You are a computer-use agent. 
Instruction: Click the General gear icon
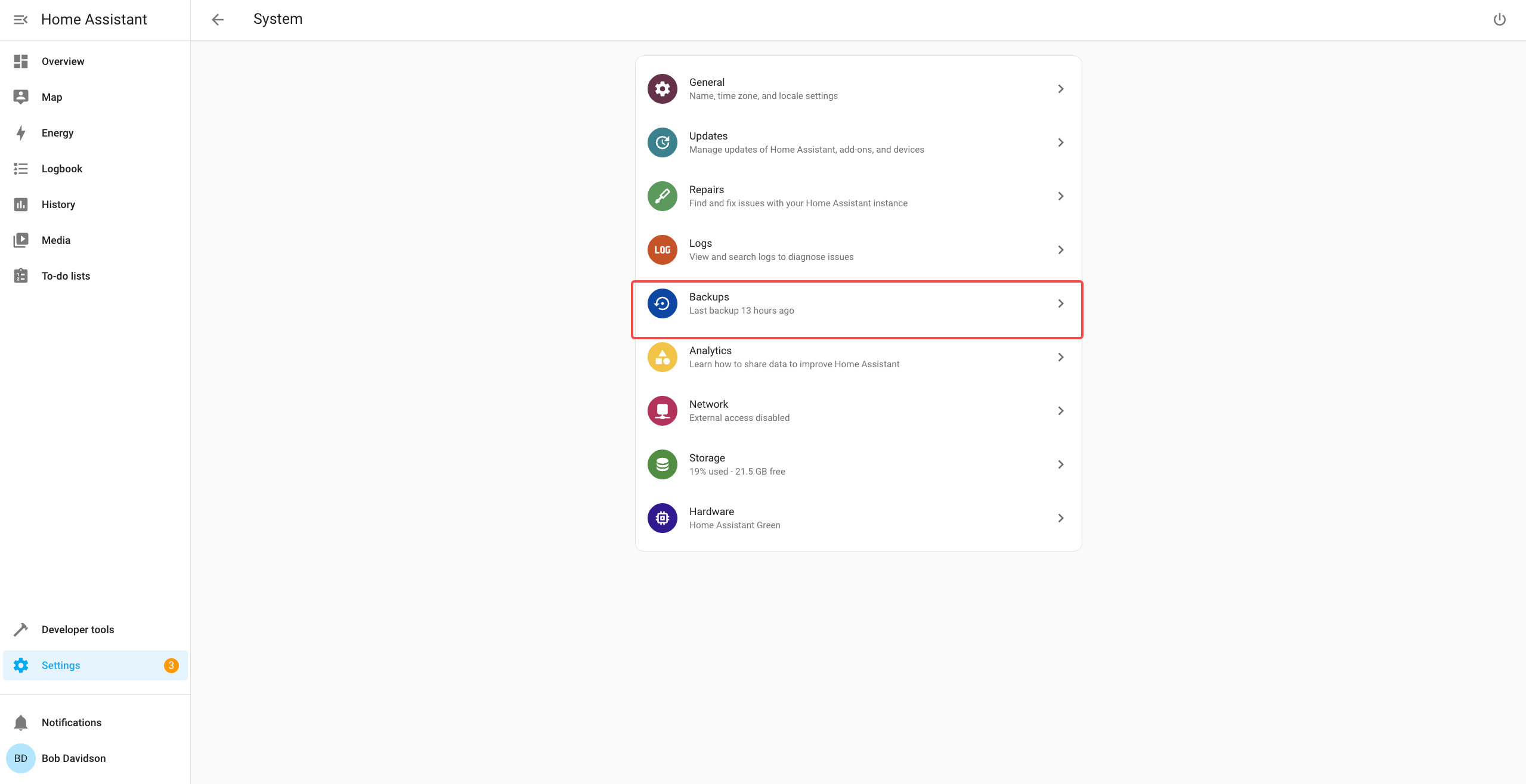click(663, 89)
